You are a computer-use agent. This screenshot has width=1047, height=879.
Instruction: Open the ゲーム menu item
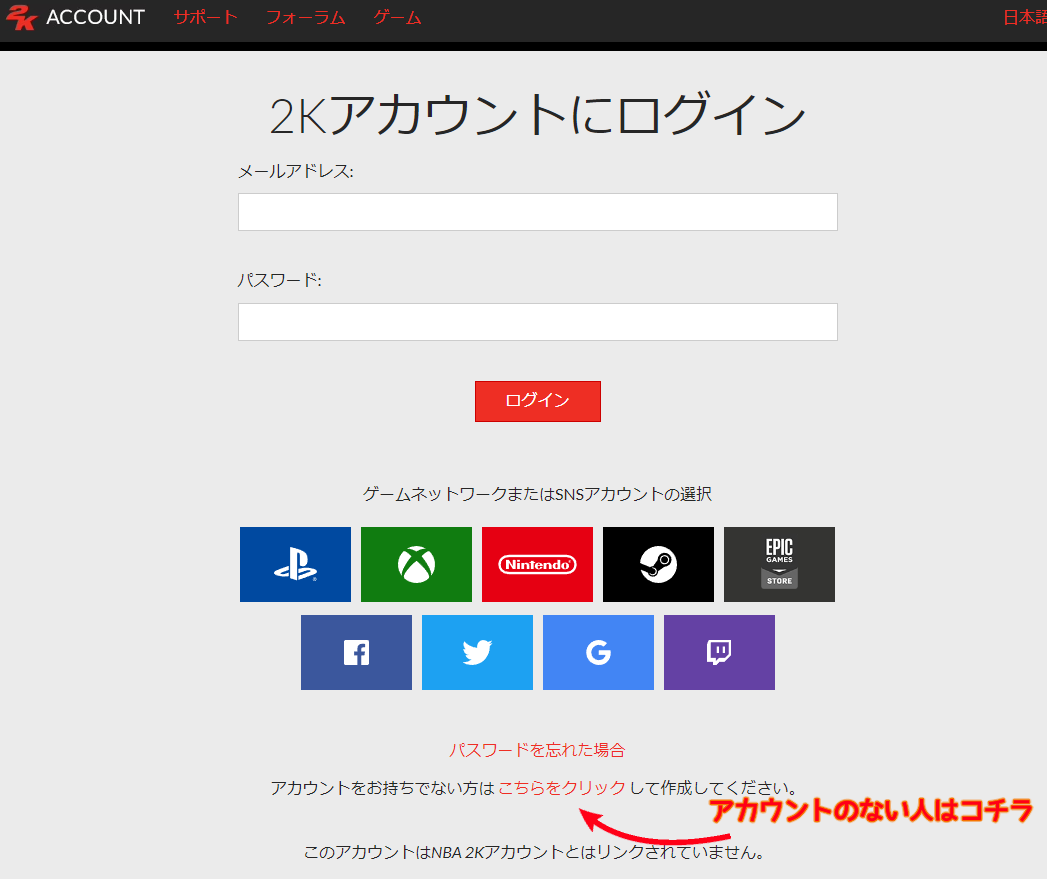(396, 17)
